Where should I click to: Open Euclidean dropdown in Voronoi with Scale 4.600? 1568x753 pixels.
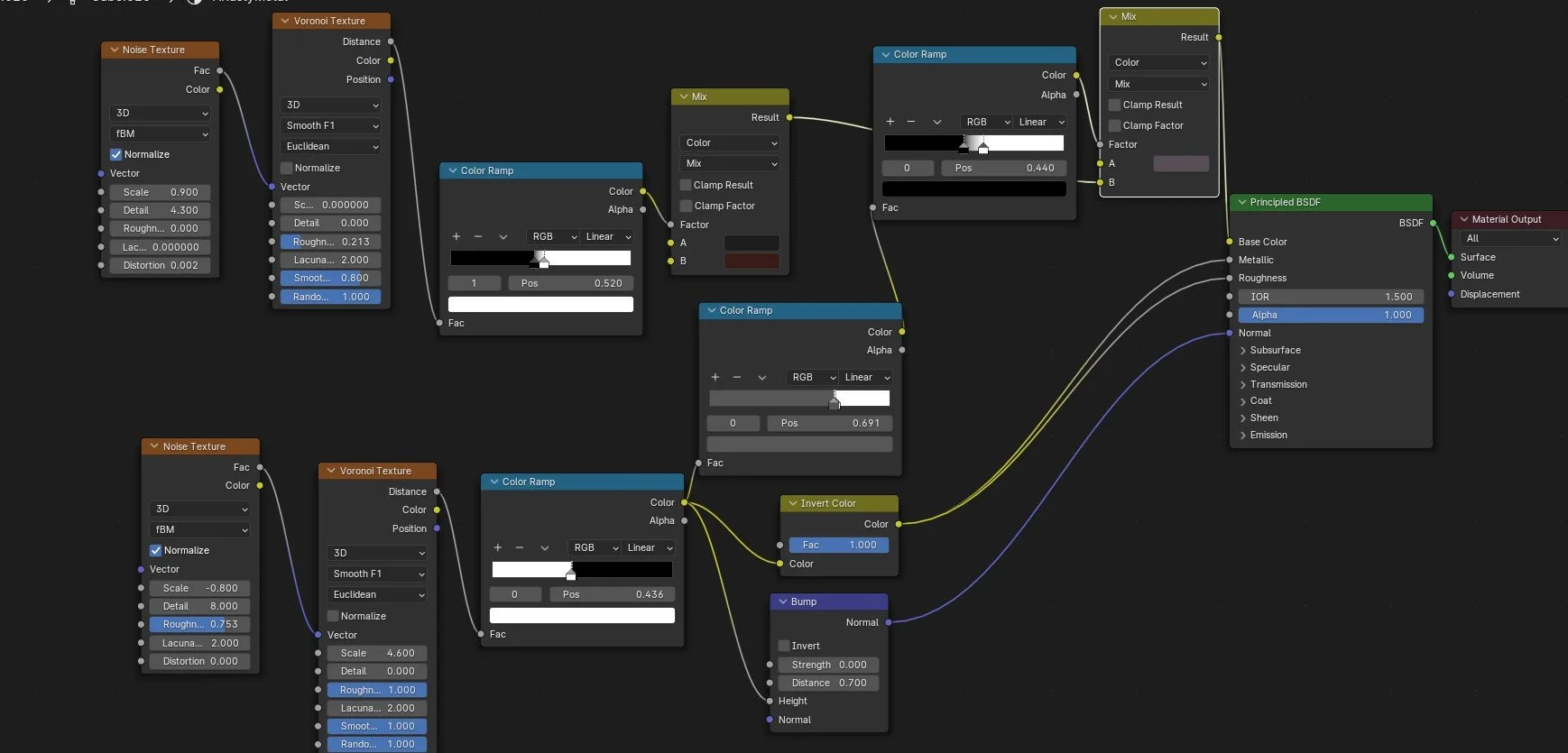[x=377, y=594]
